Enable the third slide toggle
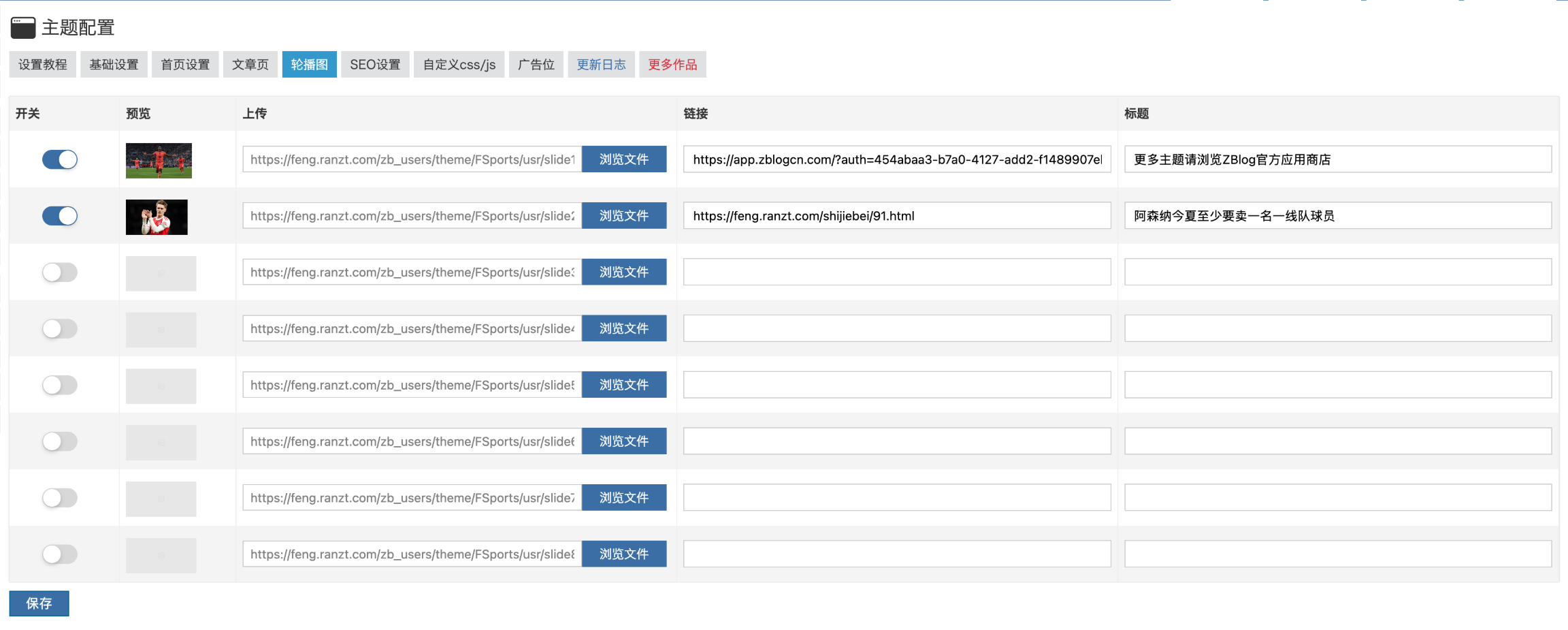1568x630 pixels. pyautogui.click(x=60, y=272)
